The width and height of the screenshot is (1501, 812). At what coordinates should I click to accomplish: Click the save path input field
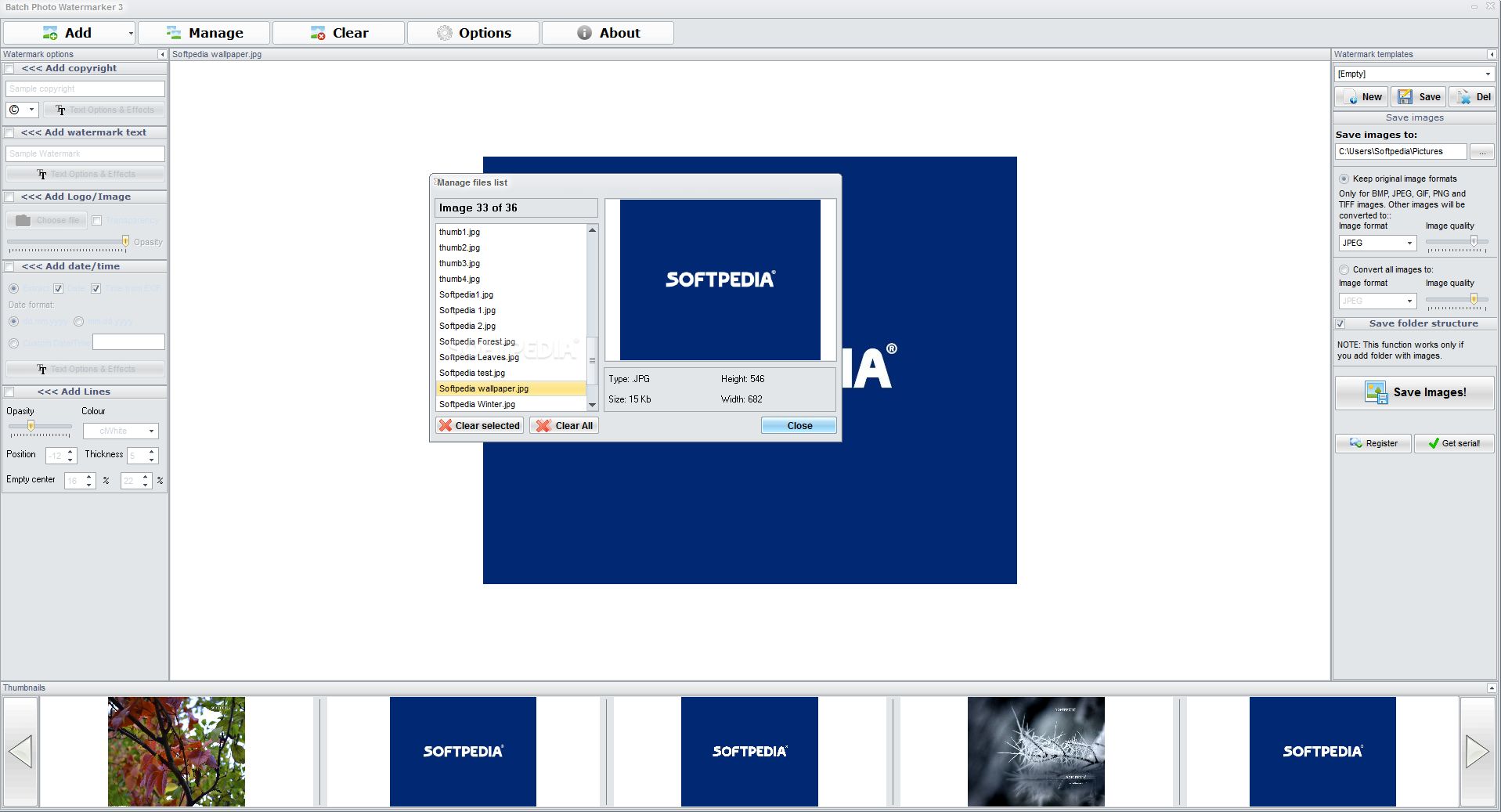tap(1401, 152)
